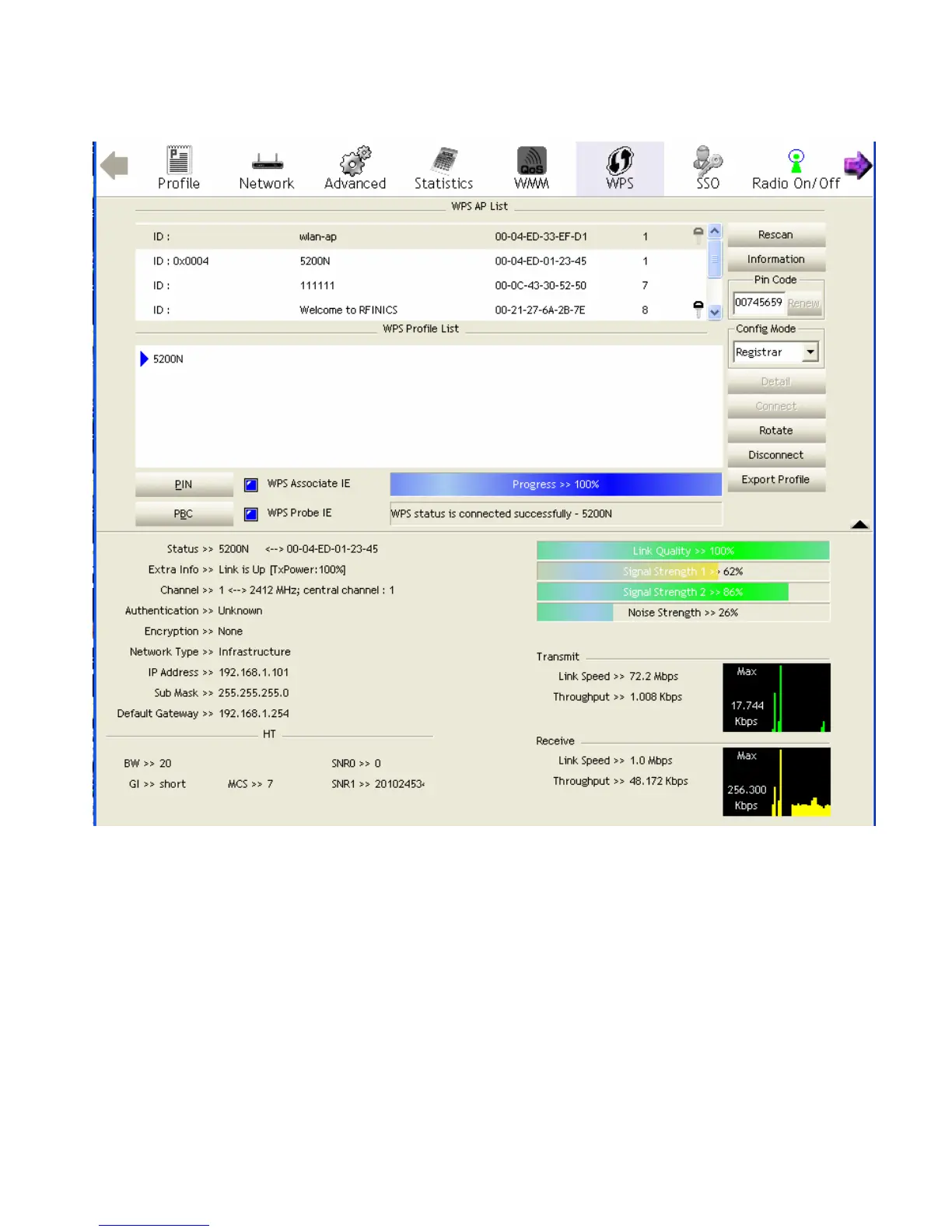
Task: Go forward with the purple right arrow
Action: (858, 165)
